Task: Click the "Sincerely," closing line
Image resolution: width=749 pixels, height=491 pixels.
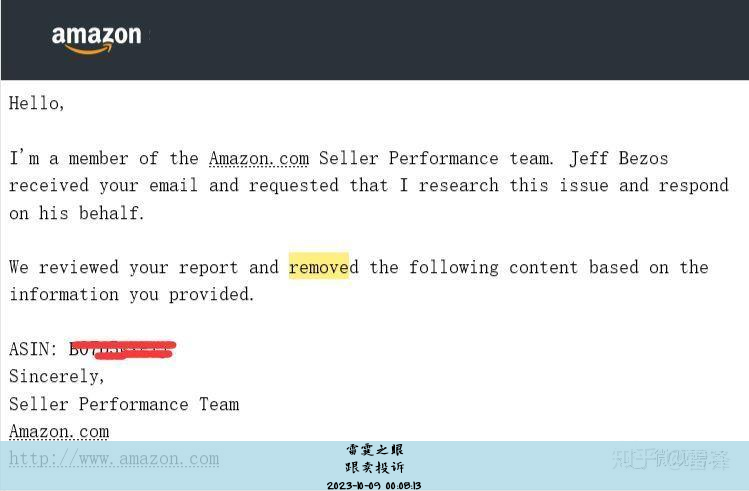Action: 57,376
